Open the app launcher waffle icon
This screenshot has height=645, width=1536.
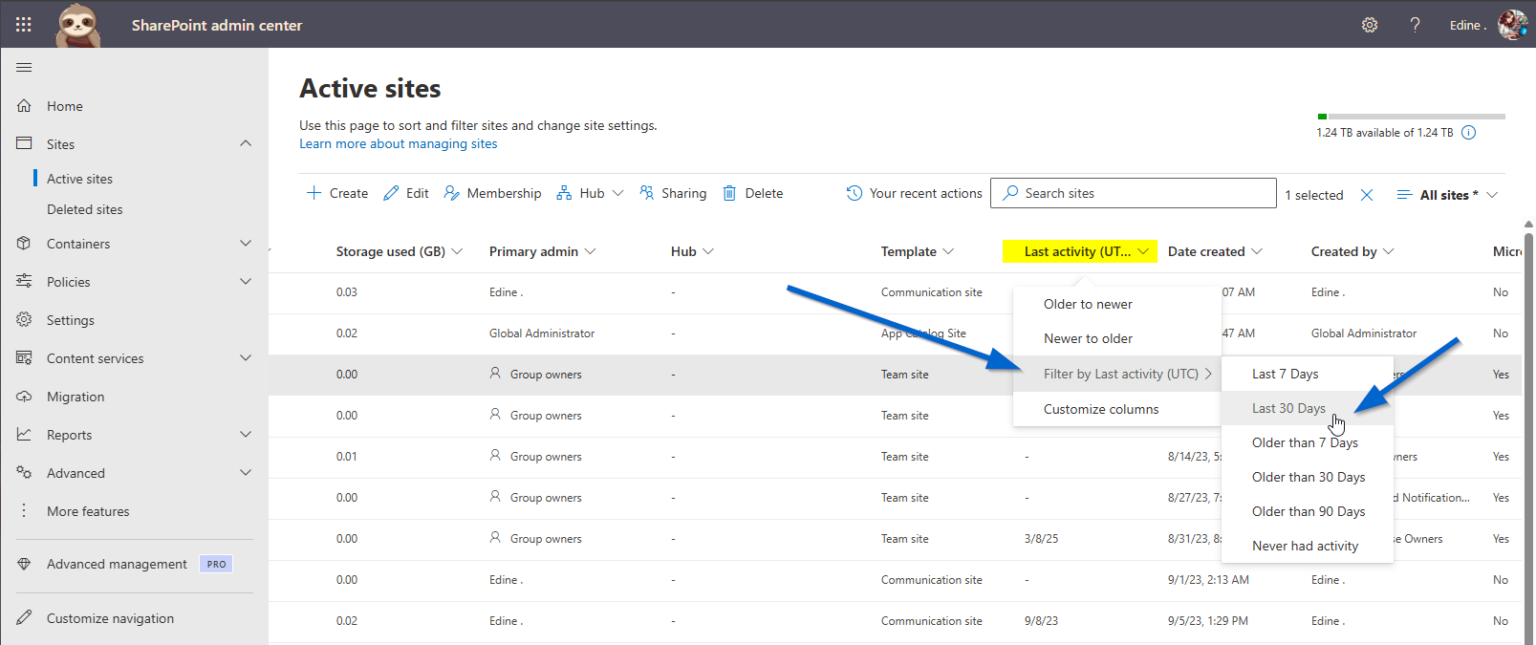pos(23,24)
